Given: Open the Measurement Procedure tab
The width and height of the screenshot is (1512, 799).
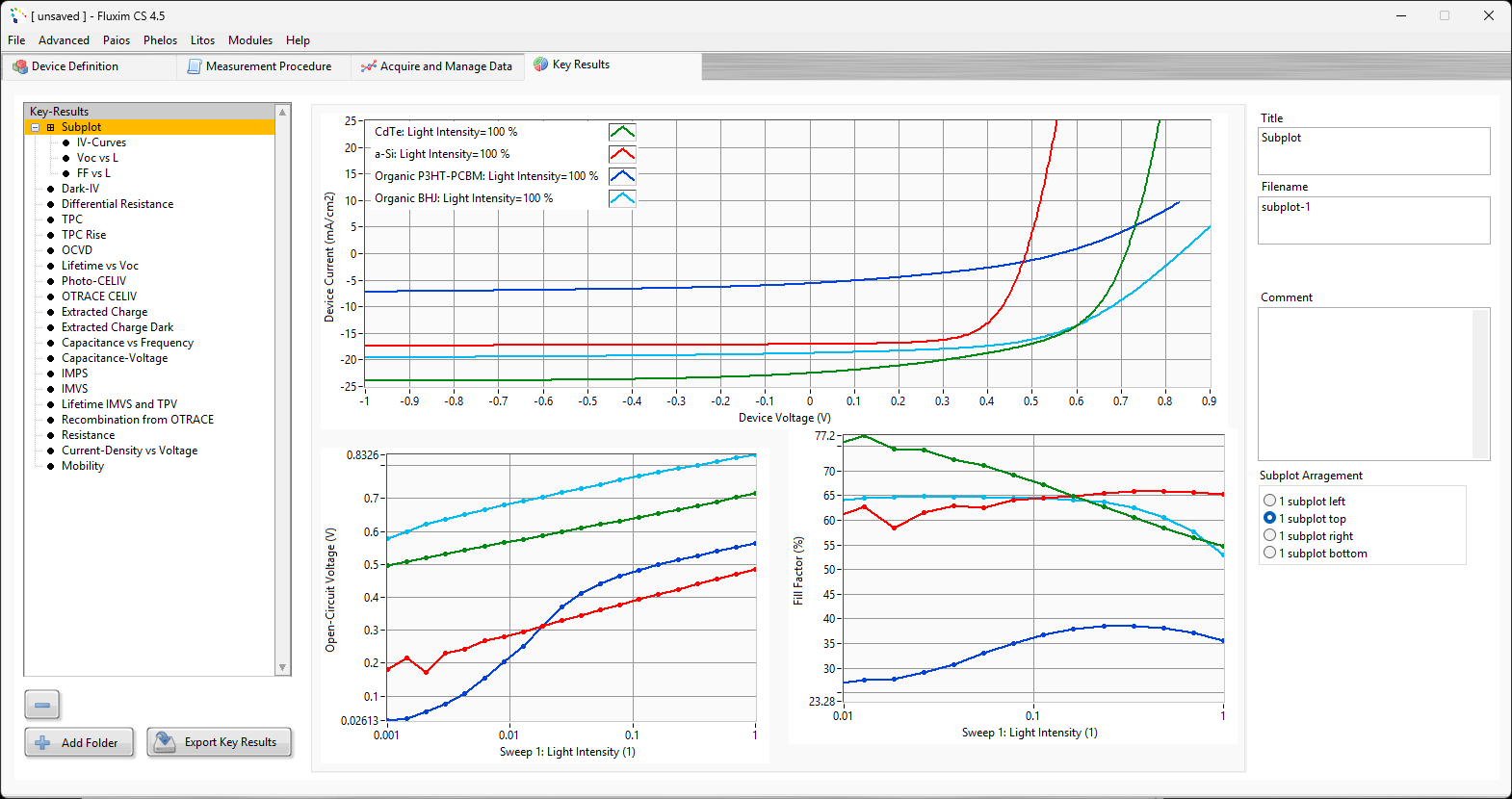Looking at the screenshot, I should click(x=263, y=66).
